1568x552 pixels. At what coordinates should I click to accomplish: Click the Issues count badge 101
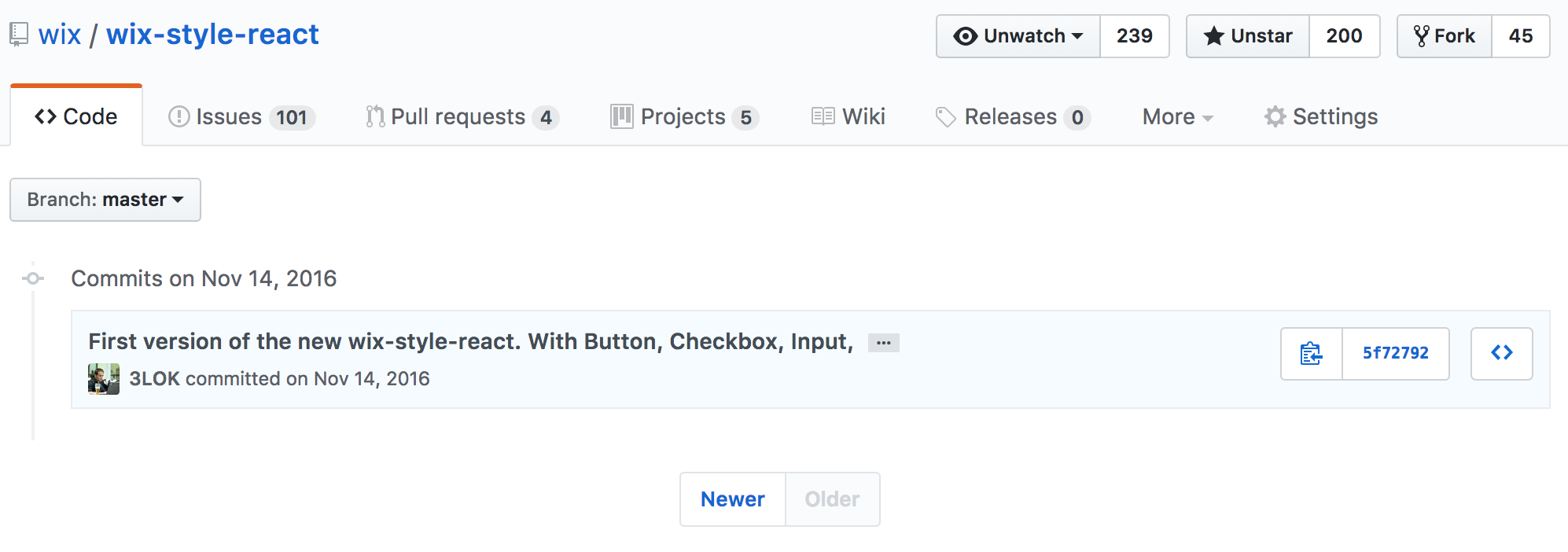point(292,118)
